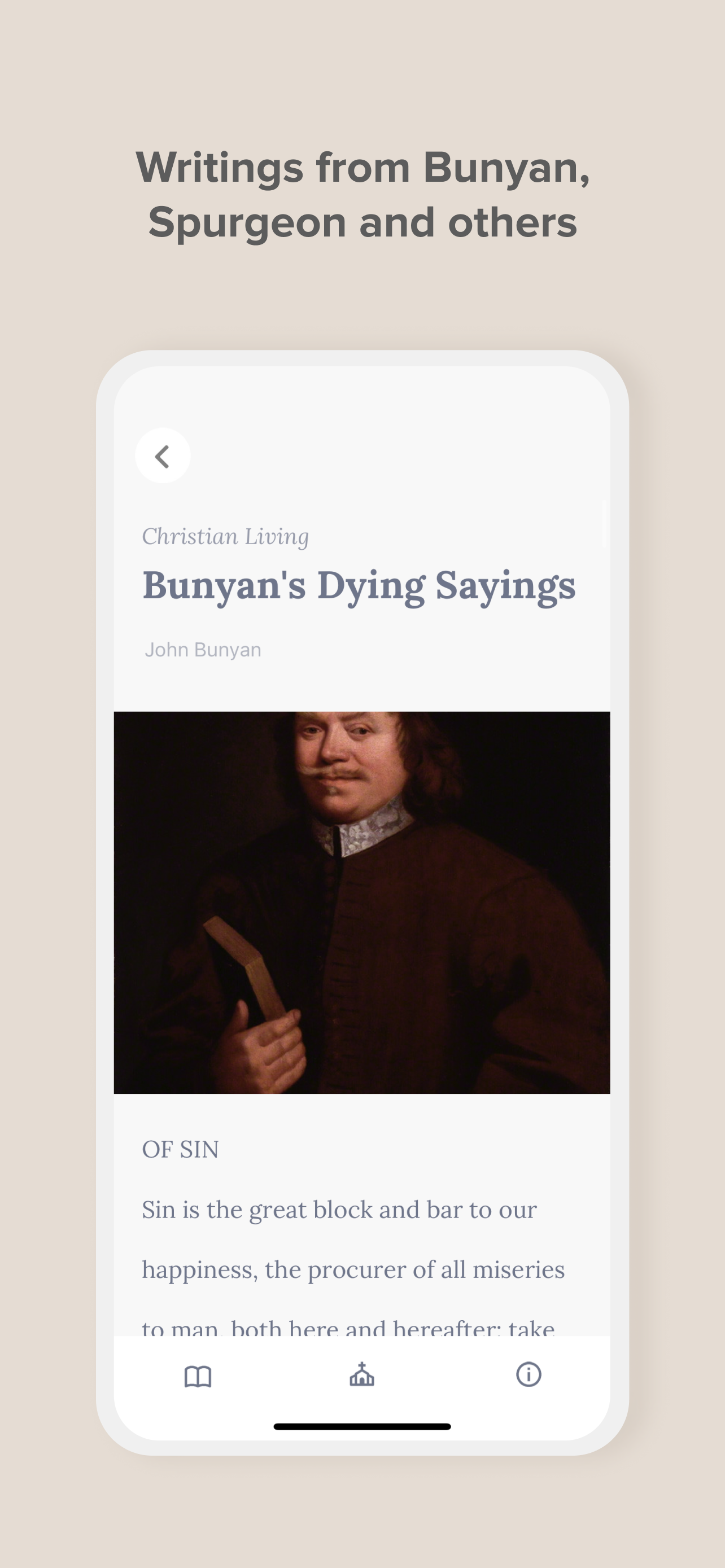Tap the partially hidden line 'to man, both here'
Viewport: 725px width, 1568px height.
tap(348, 1327)
